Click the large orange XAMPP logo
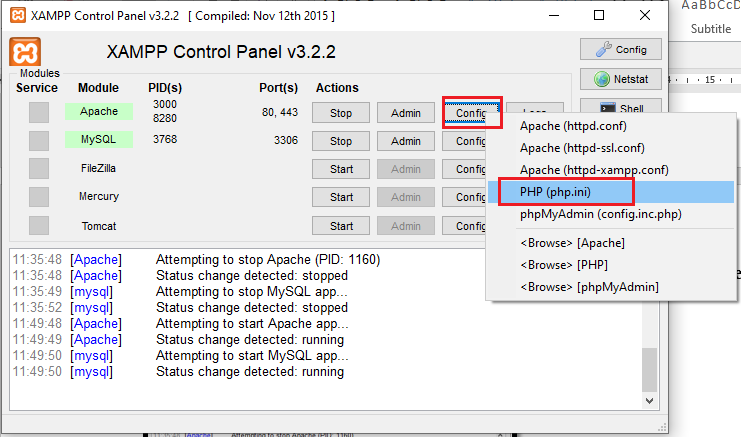The width and height of the screenshot is (741, 437). [x=25, y=51]
